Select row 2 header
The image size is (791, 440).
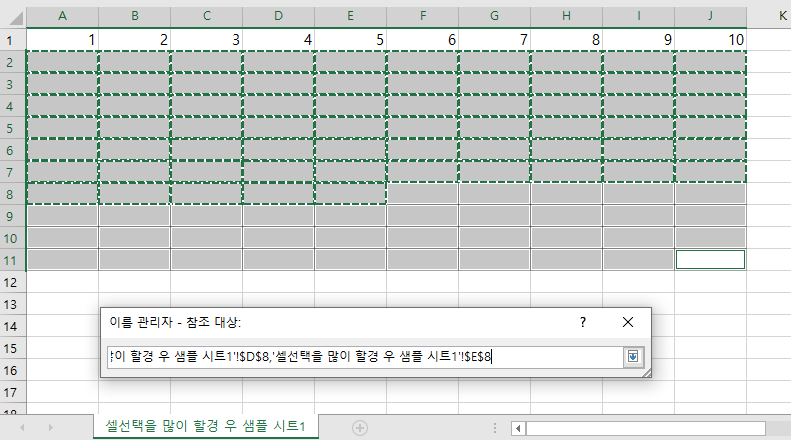(13, 62)
